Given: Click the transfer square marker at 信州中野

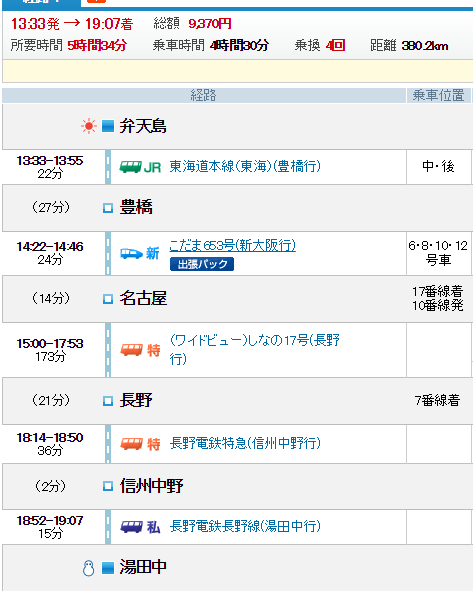Looking at the screenshot, I should (108, 486).
